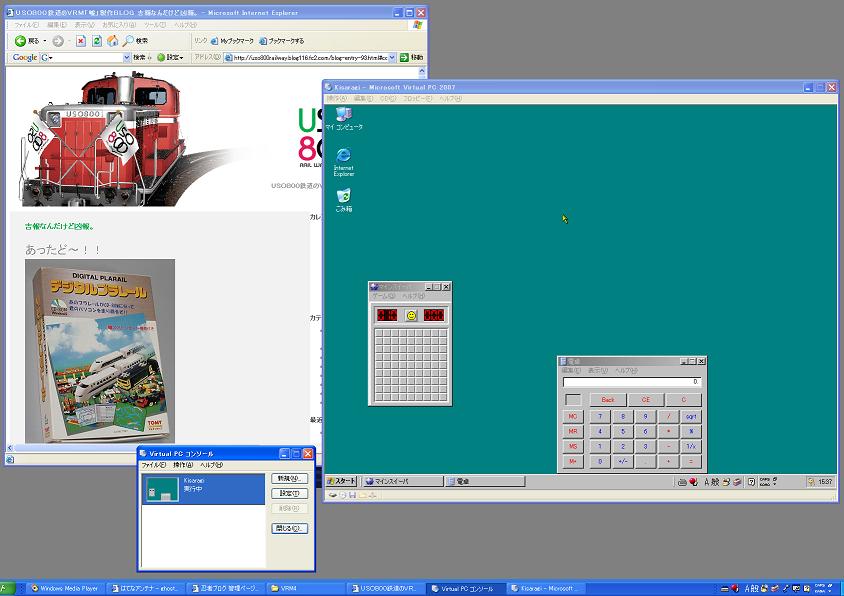
Task: Click the calculator Back button
Action: click(608, 400)
